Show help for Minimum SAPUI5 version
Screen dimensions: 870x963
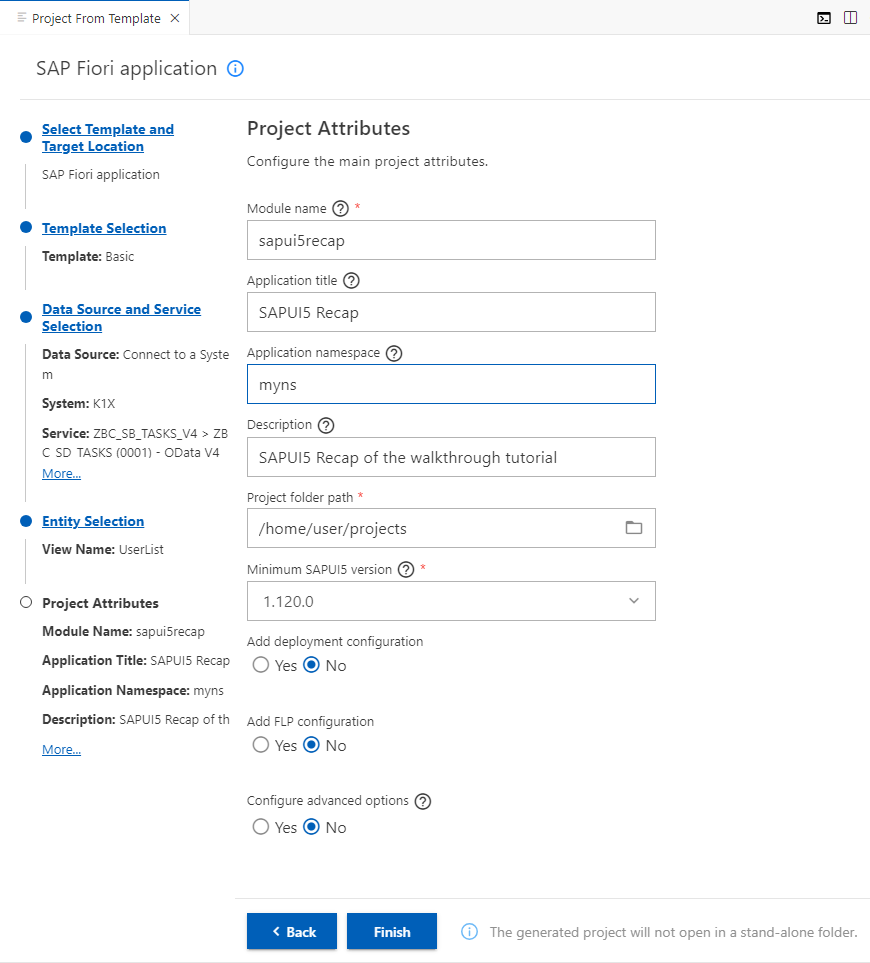point(406,570)
